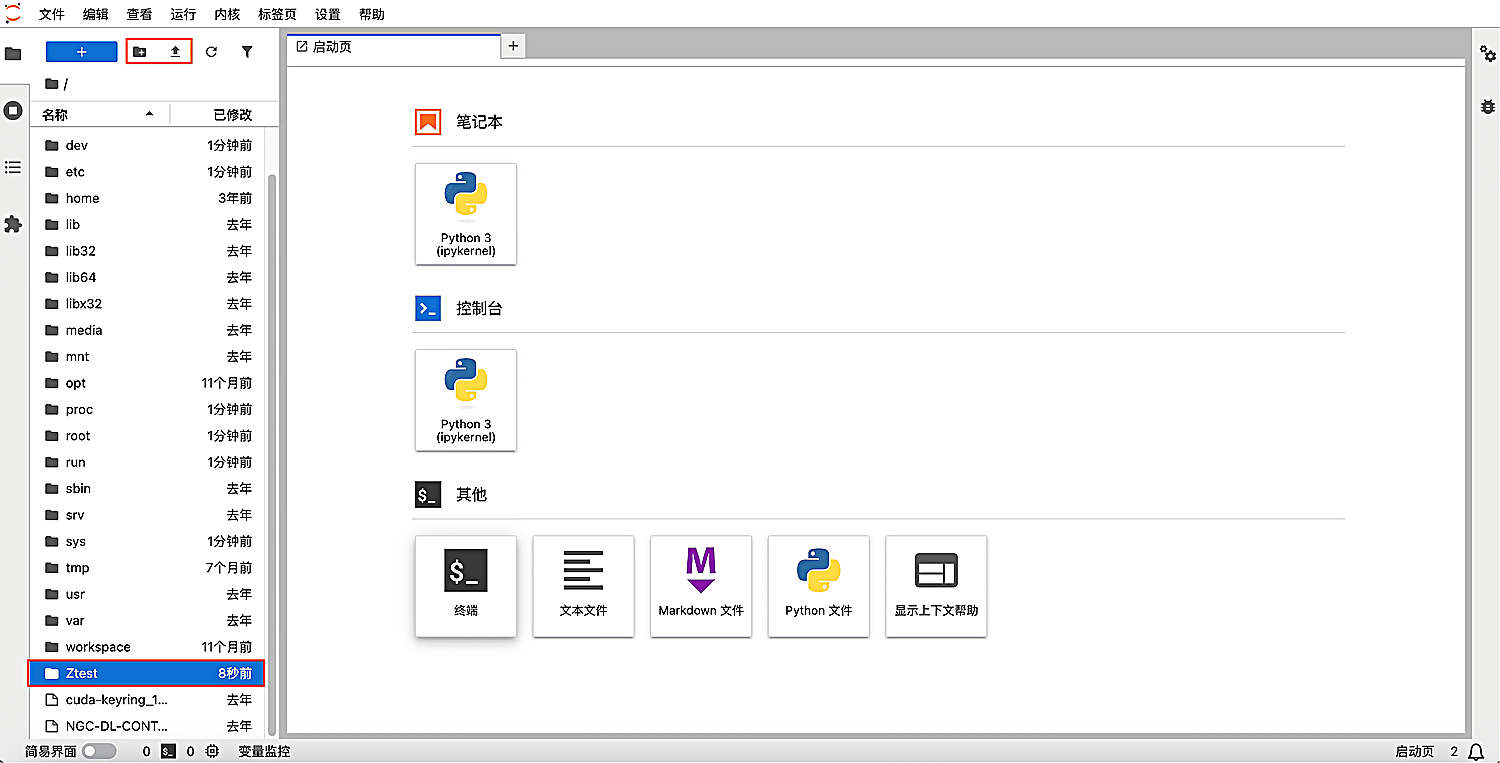The height and width of the screenshot is (763, 1500).
Task: Click the Jupyter logo
Action: [x=13, y=14]
